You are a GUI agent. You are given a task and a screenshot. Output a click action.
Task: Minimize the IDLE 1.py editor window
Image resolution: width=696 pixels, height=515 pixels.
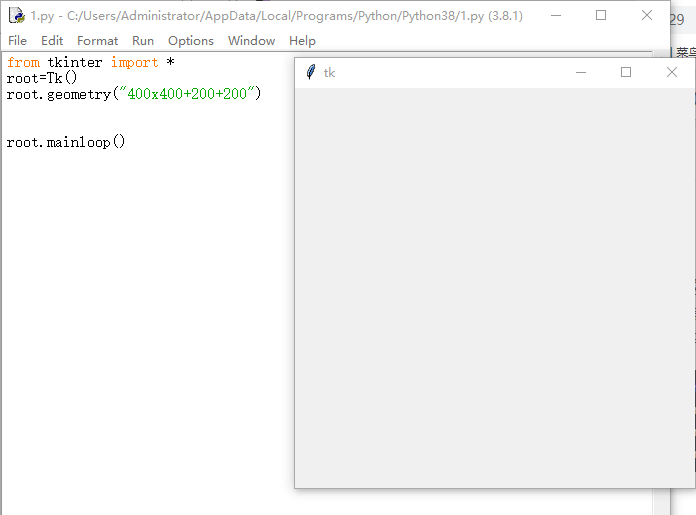[x=556, y=16]
